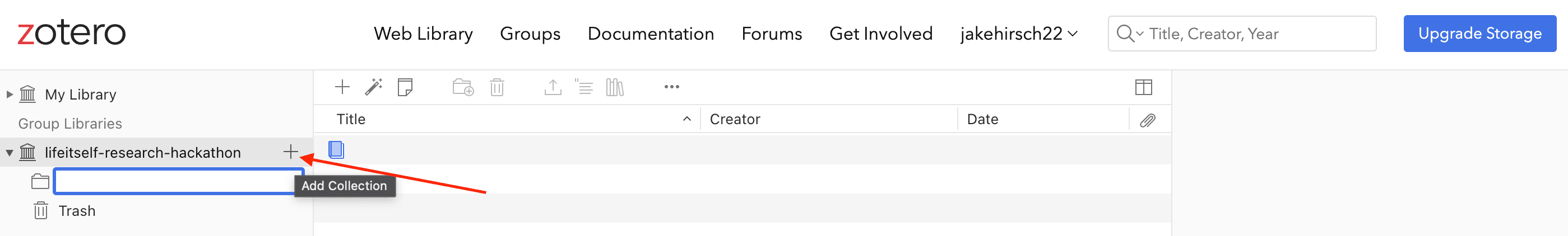Image resolution: width=1568 pixels, height=236 pixels.
Task: Click the New Note icon
Action: click(x=405, y=87)
